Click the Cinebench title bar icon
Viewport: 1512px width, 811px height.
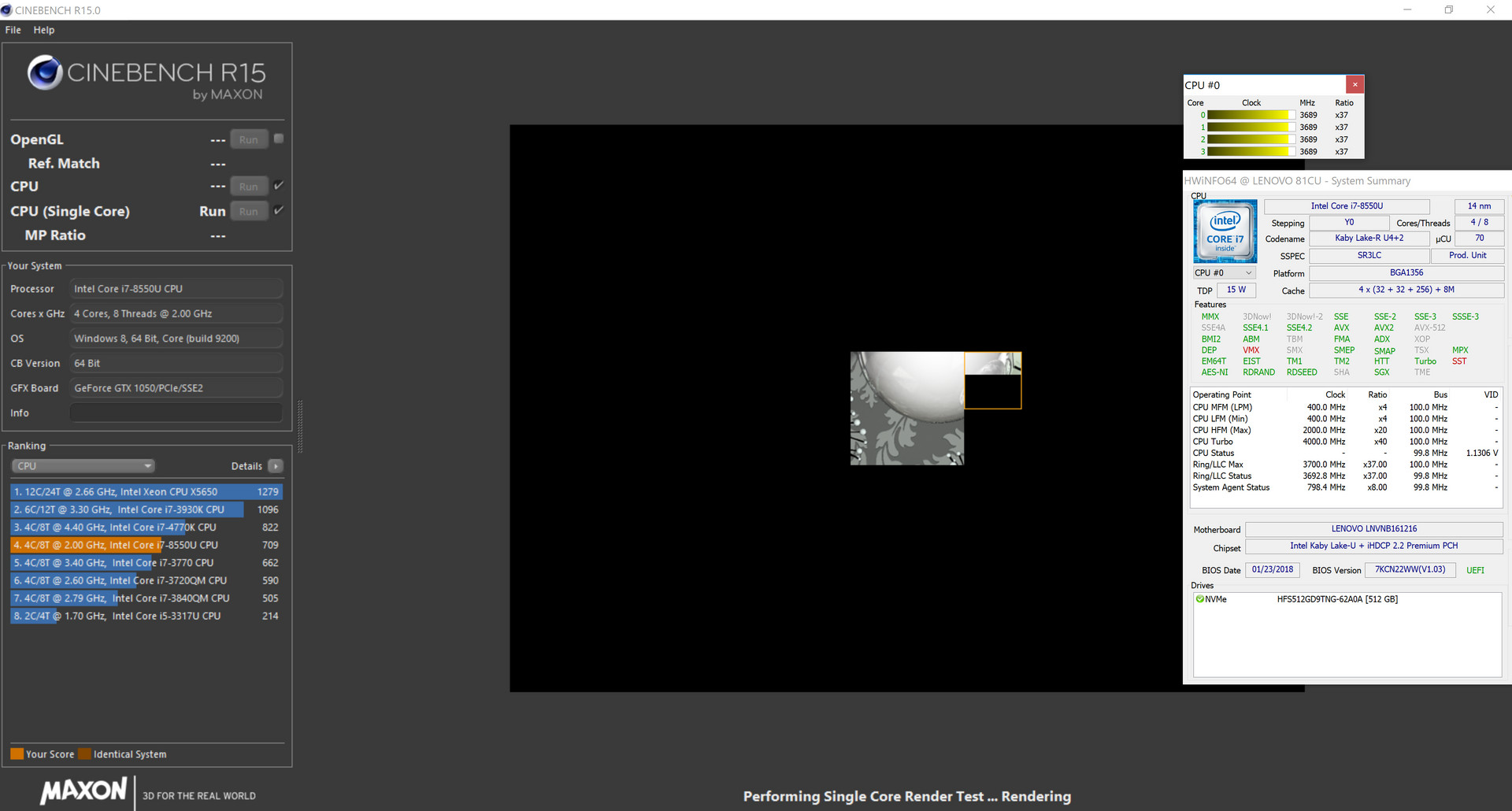point(7,10)
